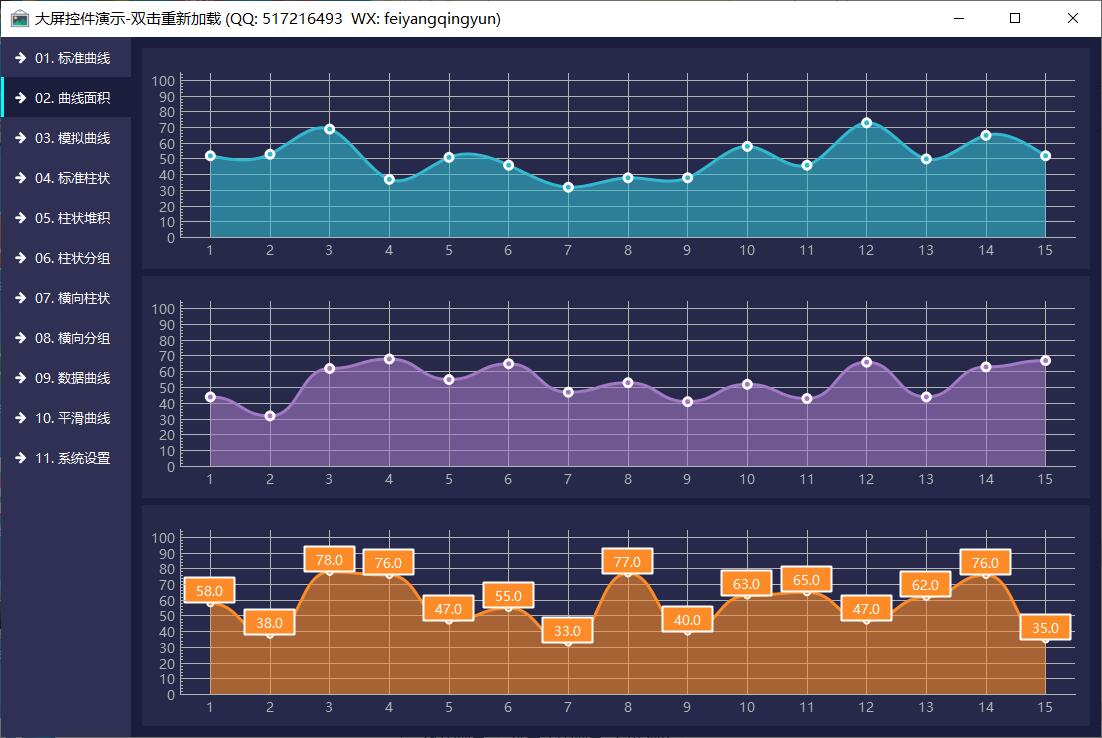Click the teal chart data point at x=3

(x=329, y=129)
